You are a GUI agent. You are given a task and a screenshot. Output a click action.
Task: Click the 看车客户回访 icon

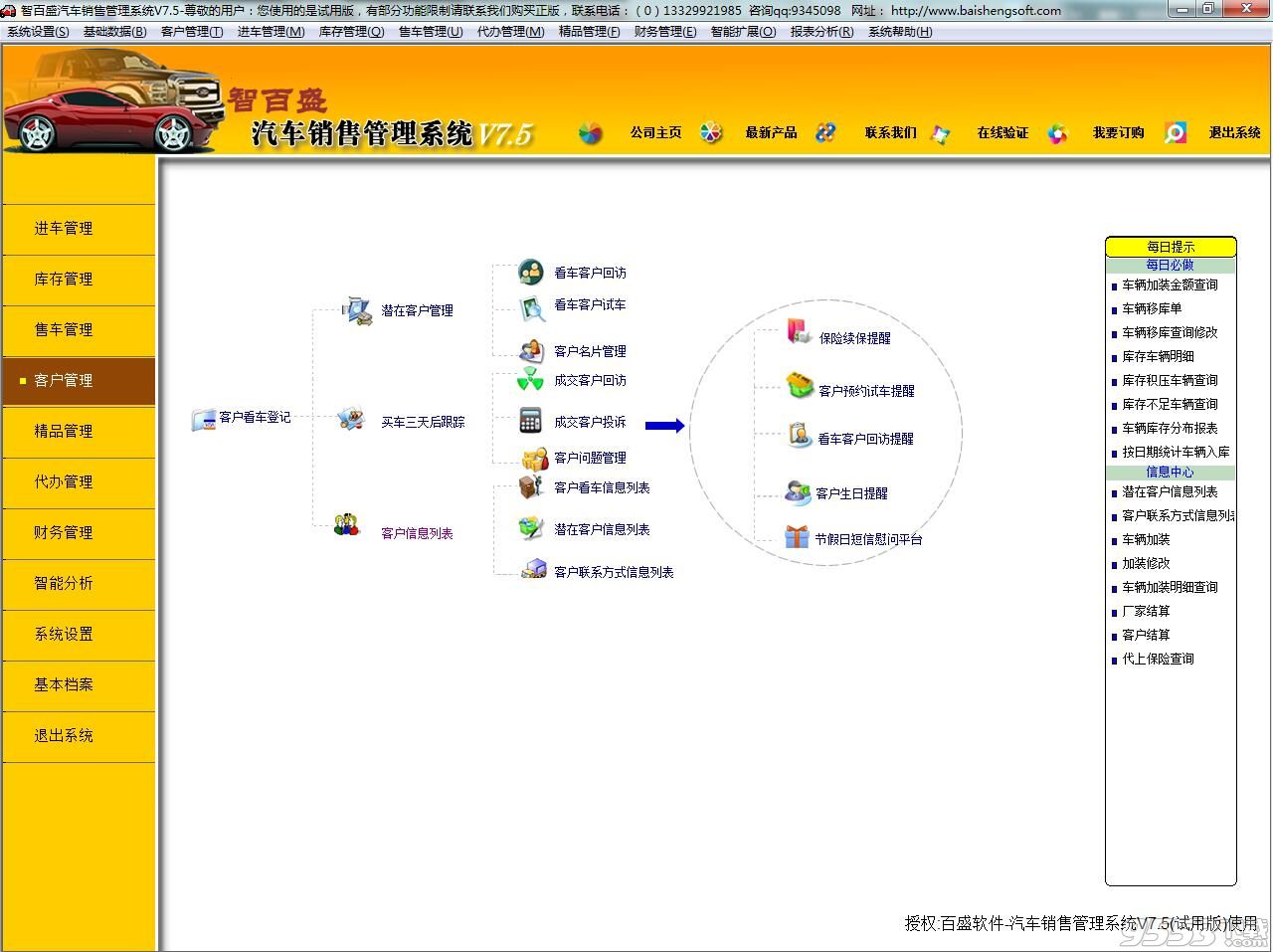(x=531, y=272)
